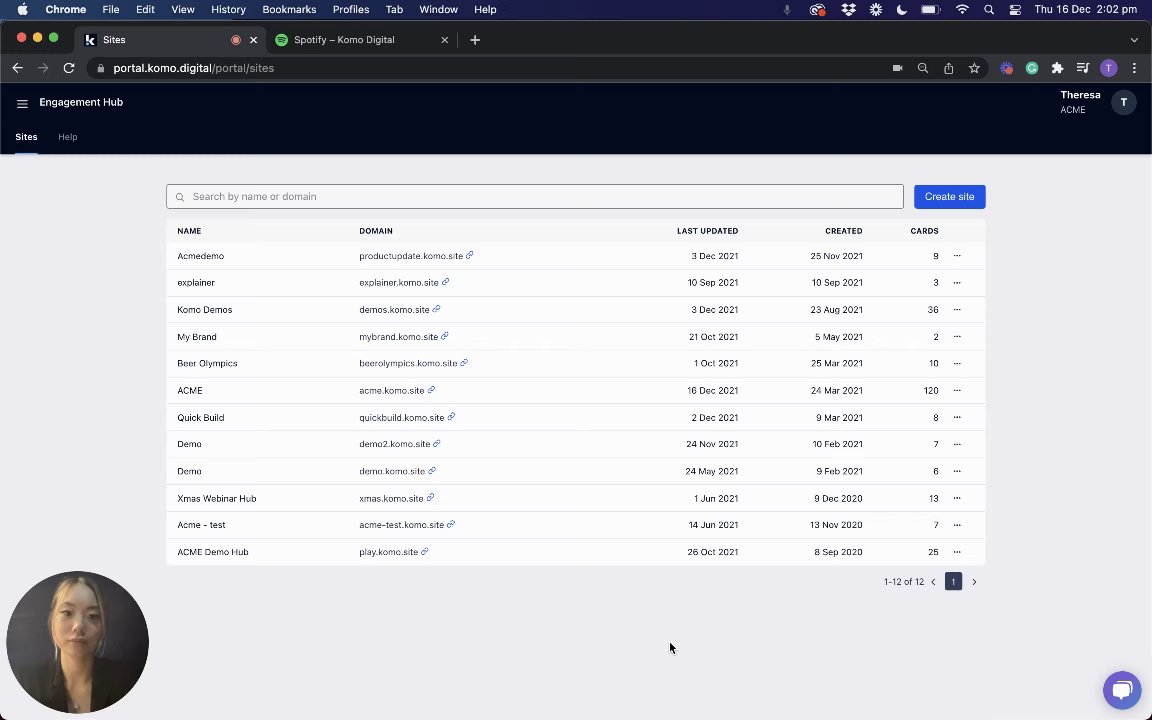Click the chat support bubble icon
Viewport: 1152px width, 720px height.
coord(1121,690)
